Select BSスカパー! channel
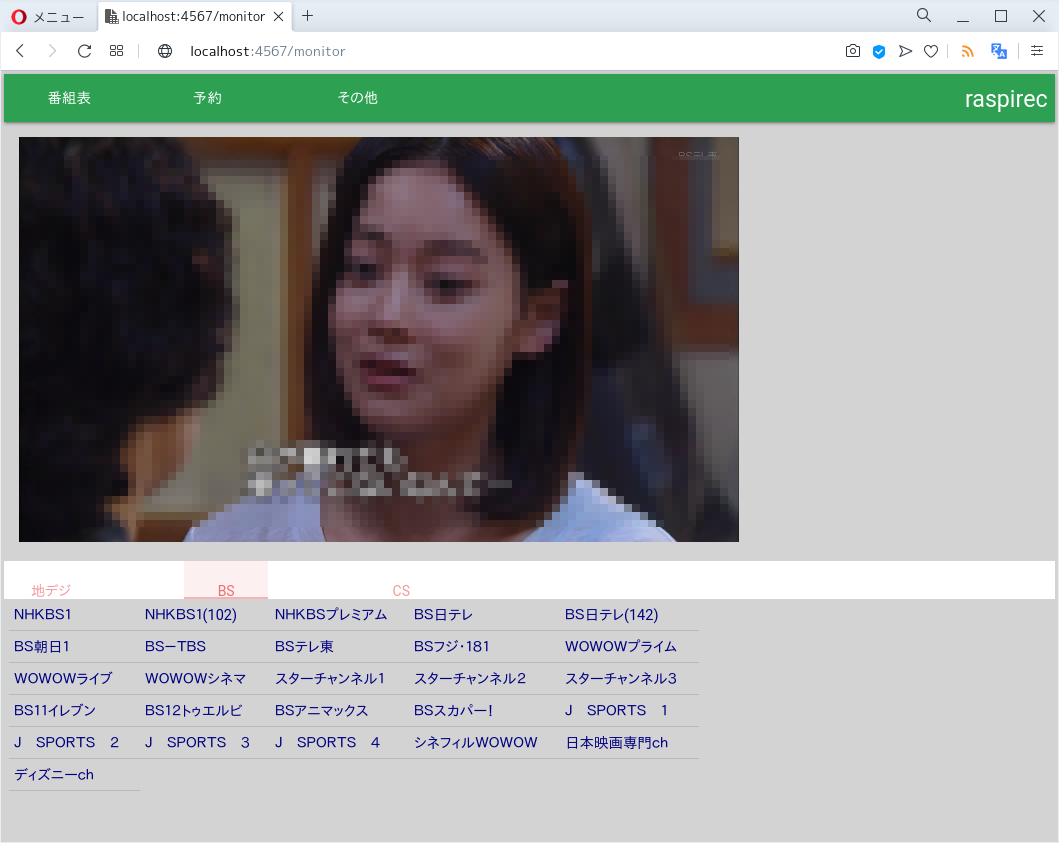Image resolution: width=1059 pixels, height=843 pixels. pyautogui.click(x=453, y=711)
